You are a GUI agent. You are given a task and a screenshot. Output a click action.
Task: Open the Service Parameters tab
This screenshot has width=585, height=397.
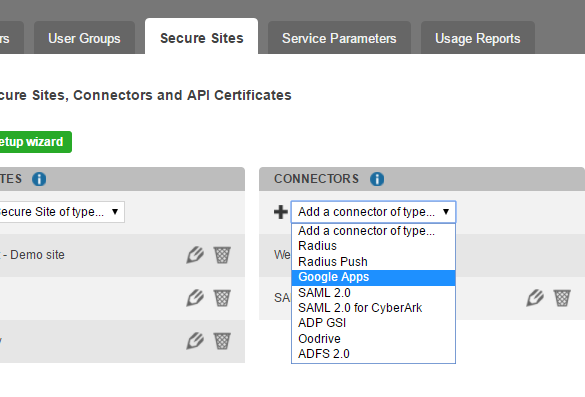pos(339,38)
